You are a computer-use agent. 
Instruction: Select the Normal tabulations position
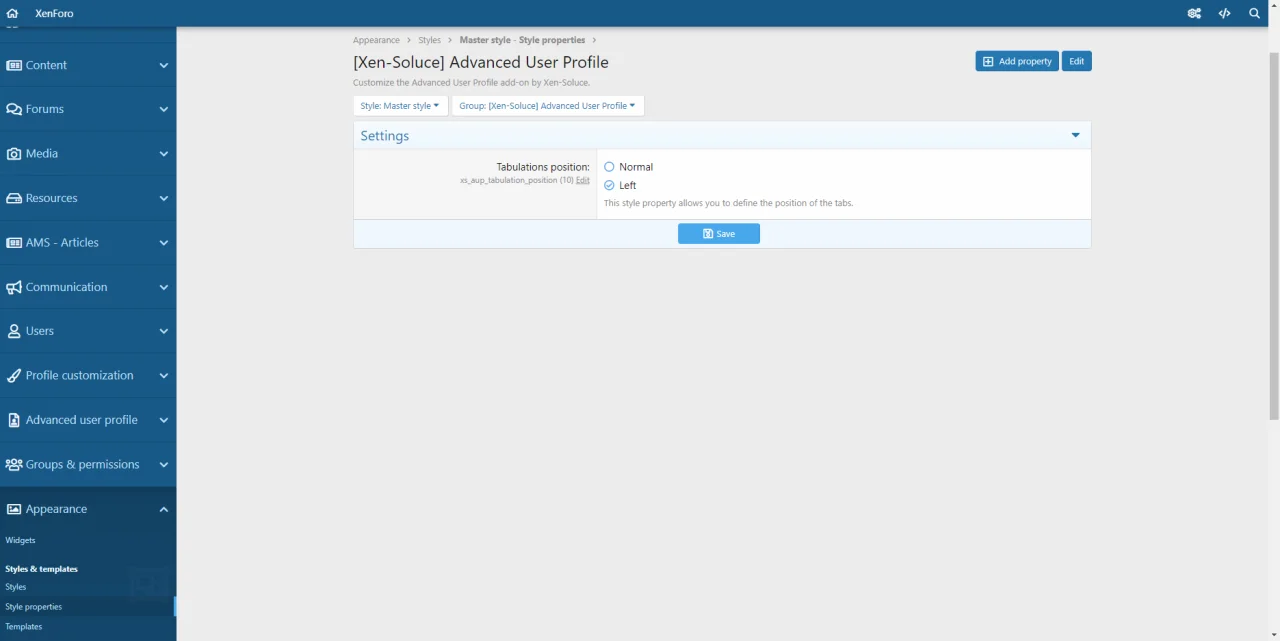click(609, 167)
